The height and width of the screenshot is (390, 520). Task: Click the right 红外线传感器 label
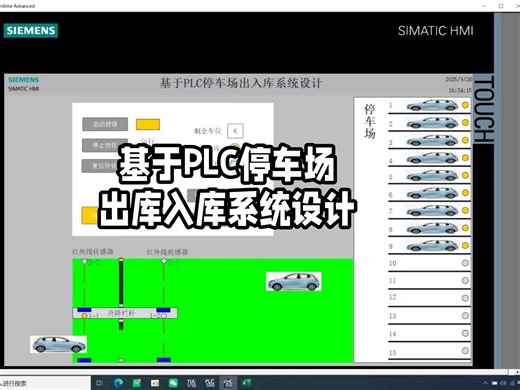pyautogui.click(x=167, y=252)
